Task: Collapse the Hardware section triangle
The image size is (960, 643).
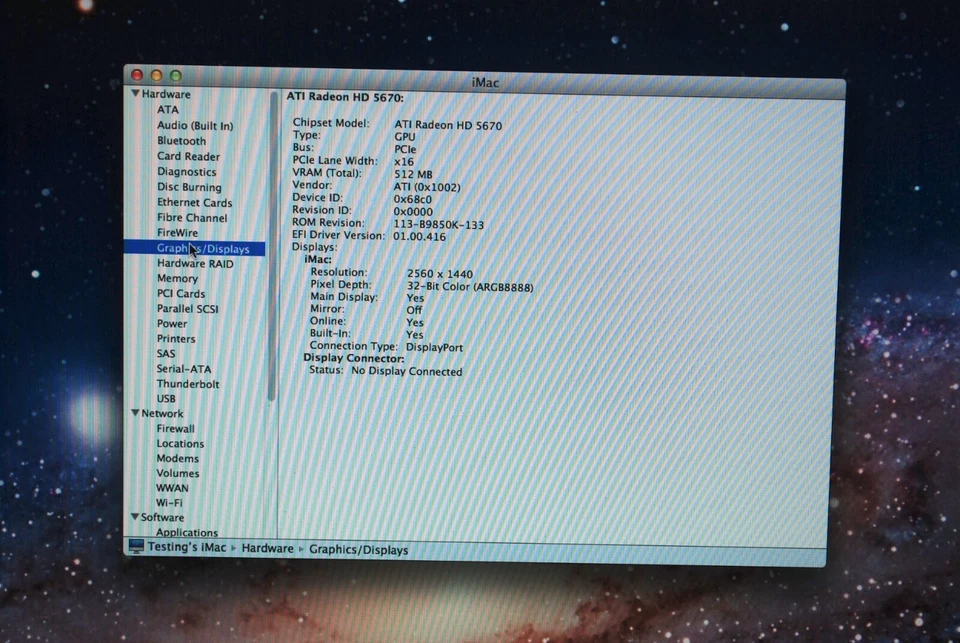Action: click(x=135, y=93)
